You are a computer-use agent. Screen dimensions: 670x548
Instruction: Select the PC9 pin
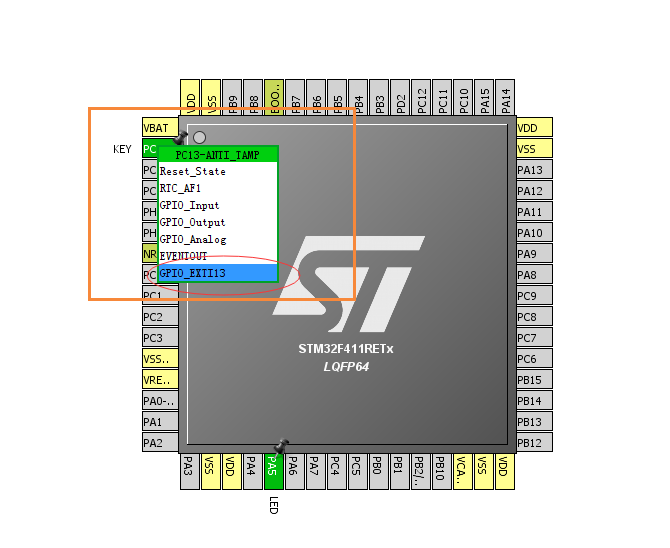(535, 296)
